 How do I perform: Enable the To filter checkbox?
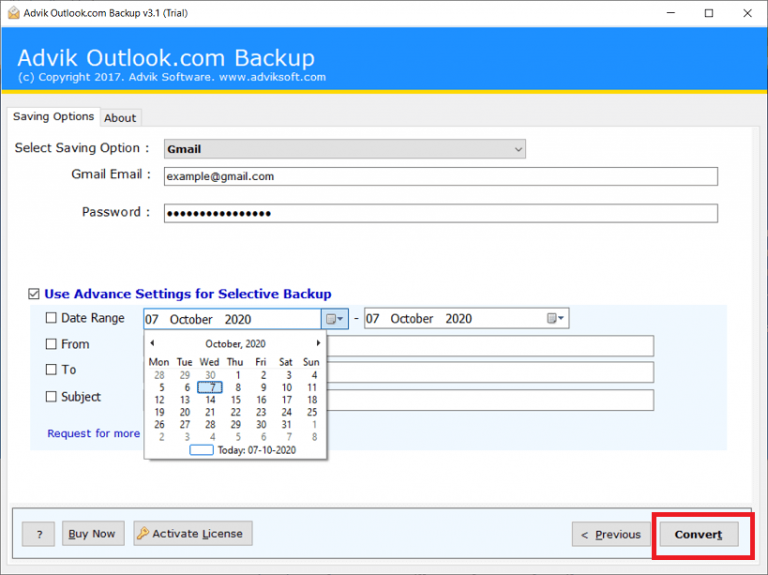coord(51,369)
